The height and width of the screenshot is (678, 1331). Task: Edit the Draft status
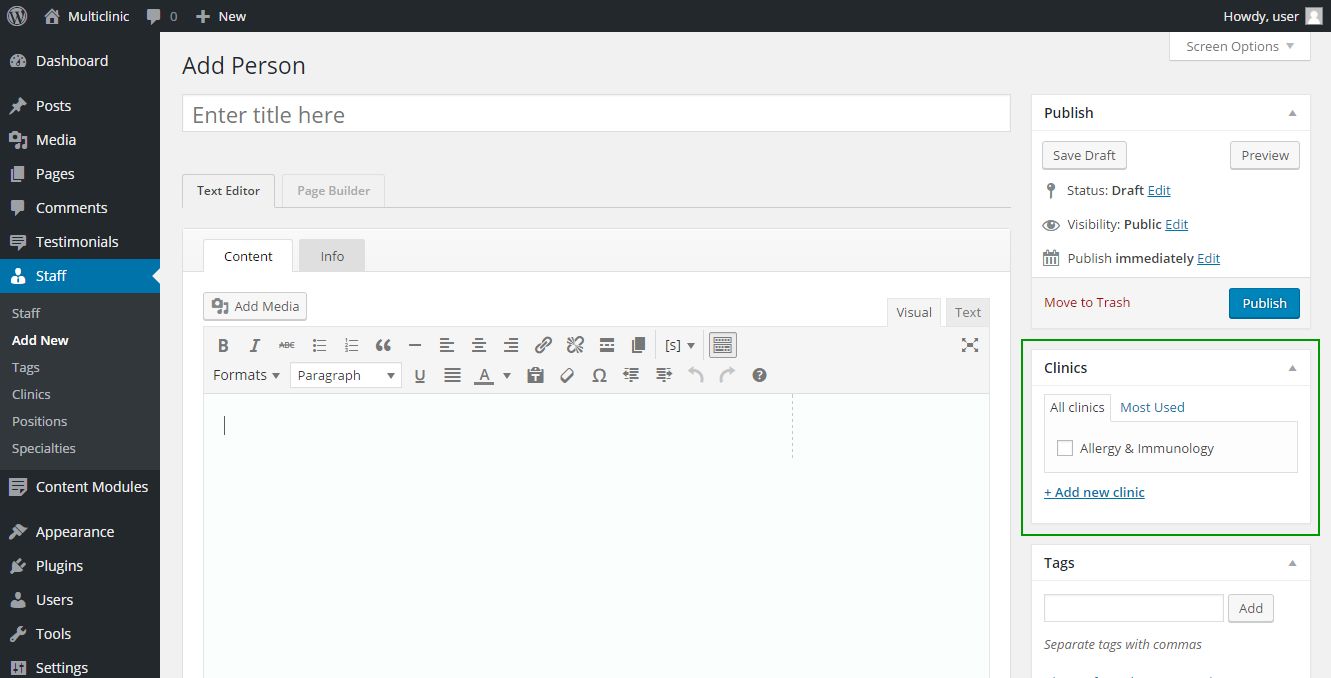(1159, 190)
